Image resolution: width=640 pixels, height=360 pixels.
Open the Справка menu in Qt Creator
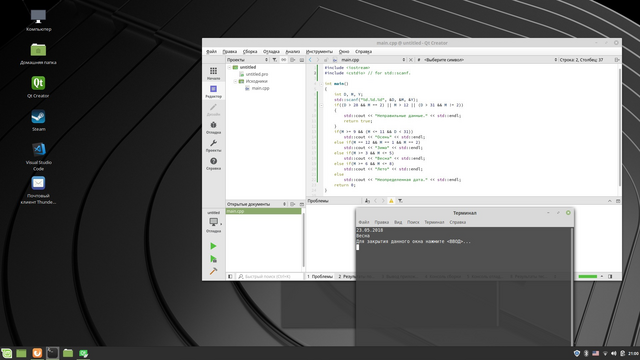point(363,51)
